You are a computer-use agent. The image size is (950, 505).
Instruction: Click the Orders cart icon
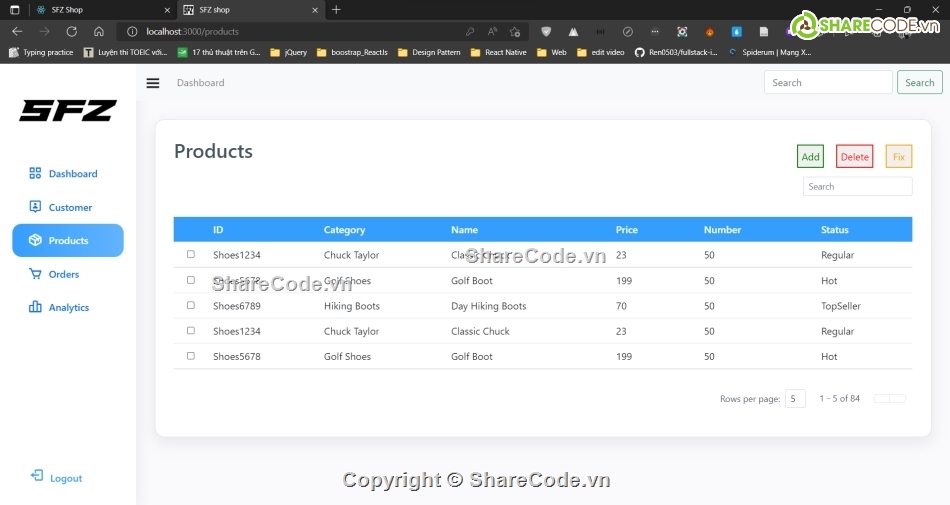[x=35, y=274]
